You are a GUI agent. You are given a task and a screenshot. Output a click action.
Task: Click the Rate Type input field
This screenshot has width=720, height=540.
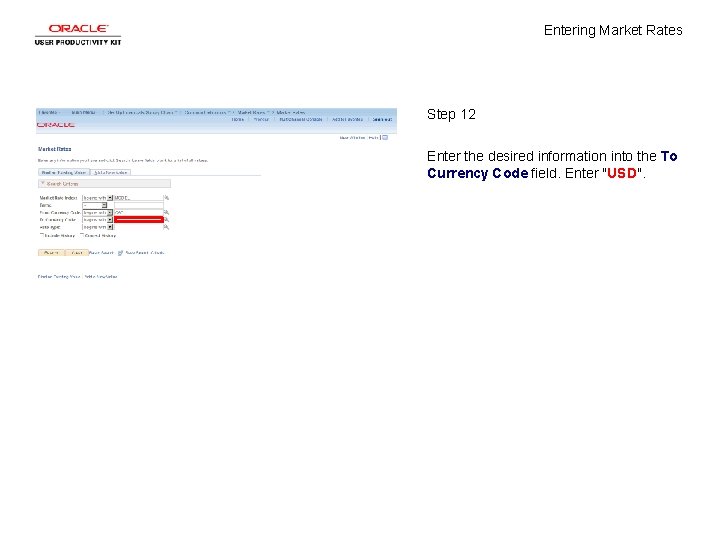[x=139, y=227]
